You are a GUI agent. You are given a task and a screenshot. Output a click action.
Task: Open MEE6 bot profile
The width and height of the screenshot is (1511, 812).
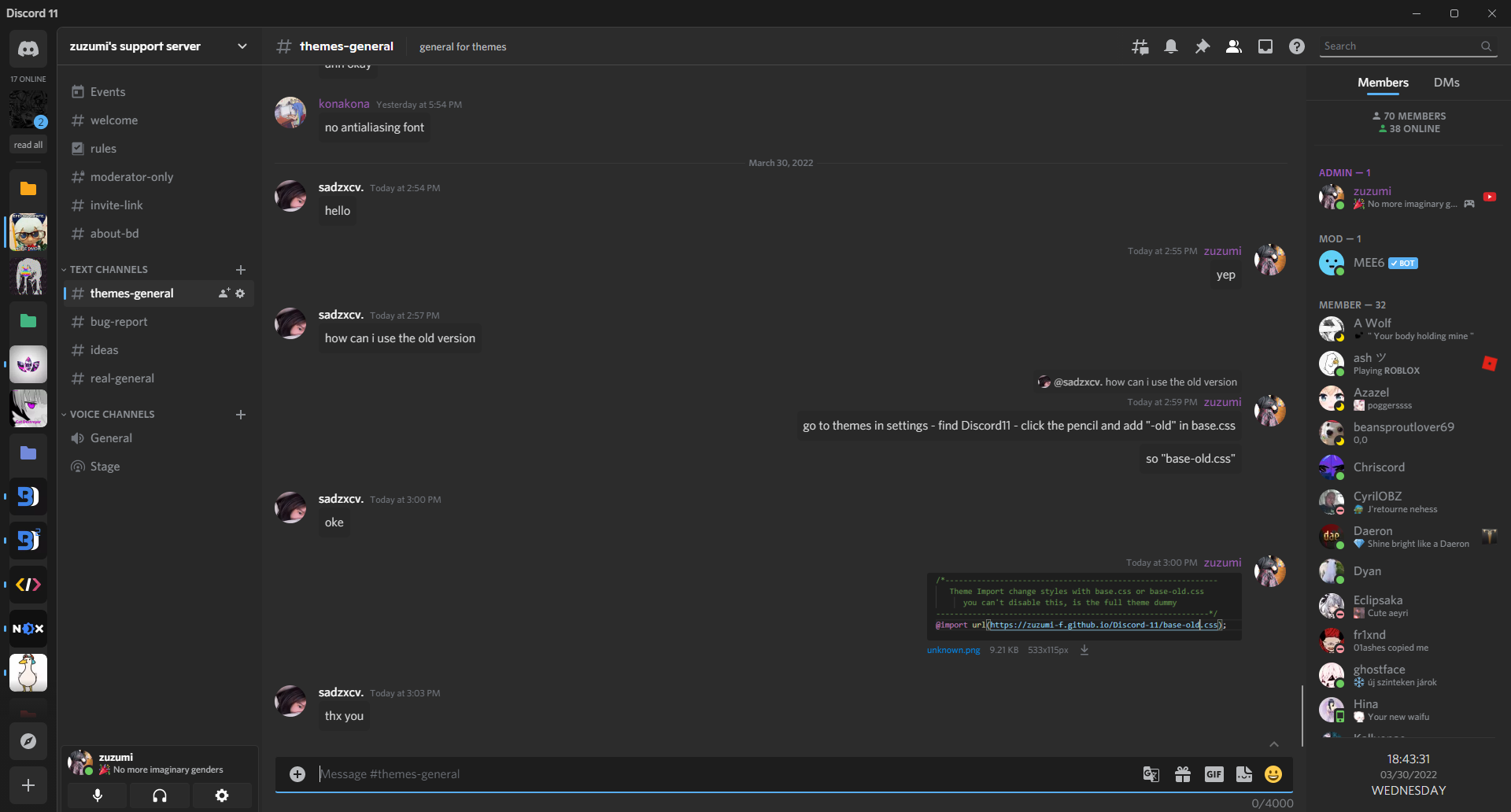1409,263
